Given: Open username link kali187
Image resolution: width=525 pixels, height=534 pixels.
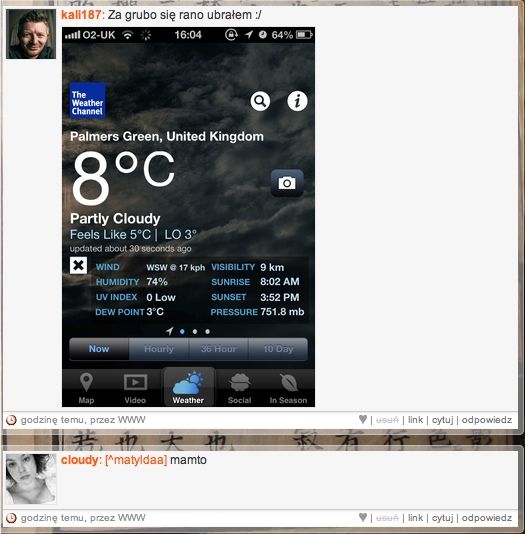Looking at the screenshot, I should coord(81,15).
